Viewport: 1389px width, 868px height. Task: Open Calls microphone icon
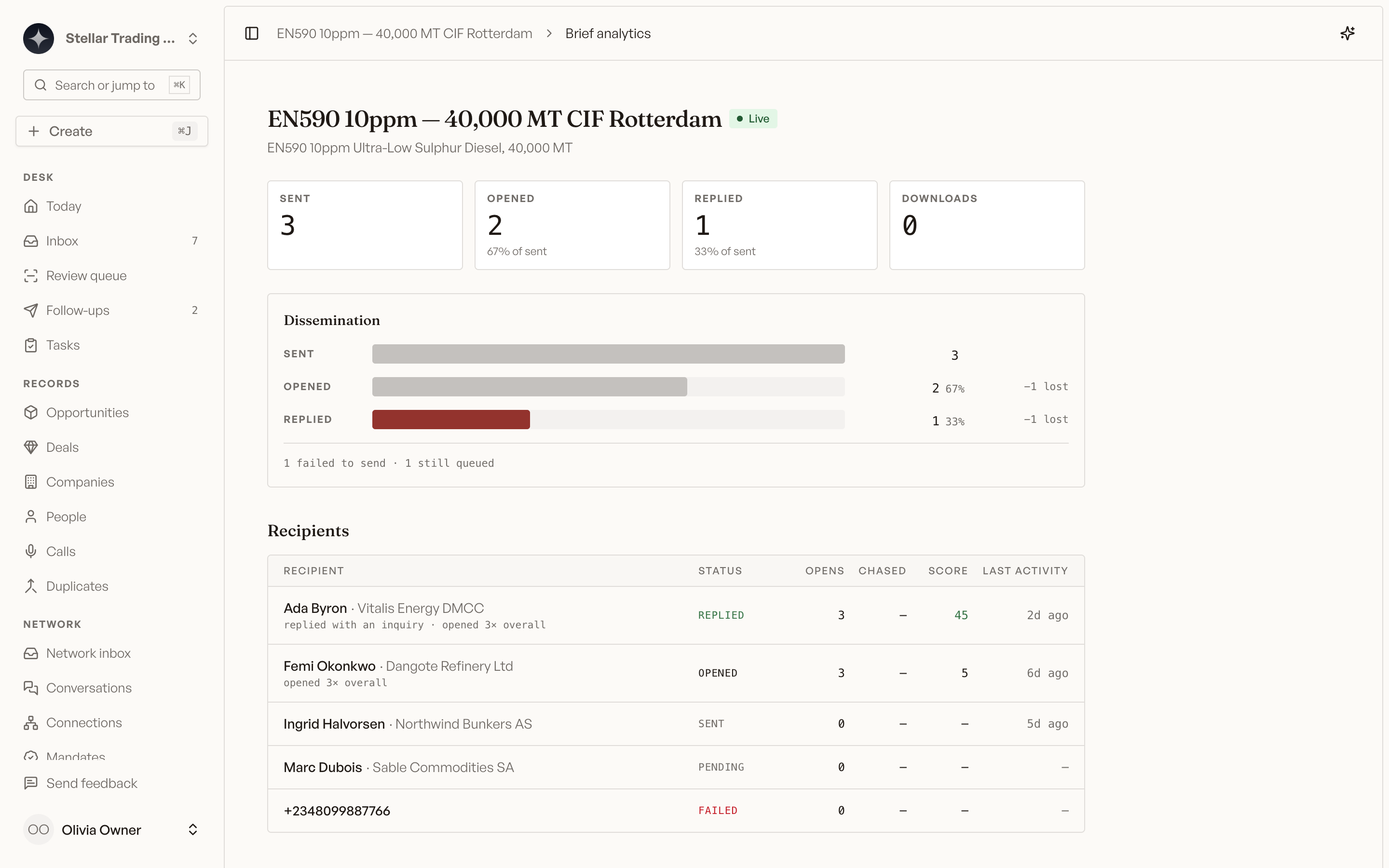coord(31,552)
